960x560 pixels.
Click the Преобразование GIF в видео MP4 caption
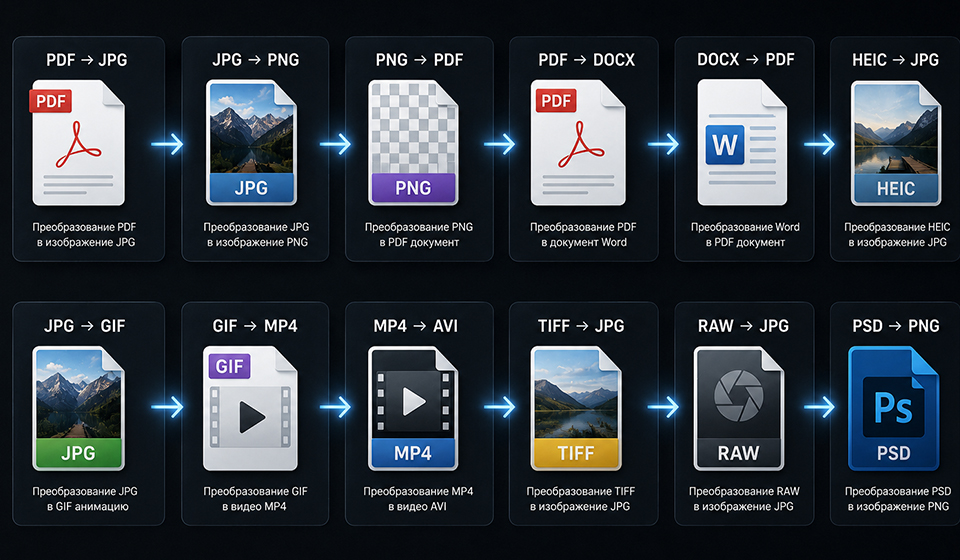point(255,499)
